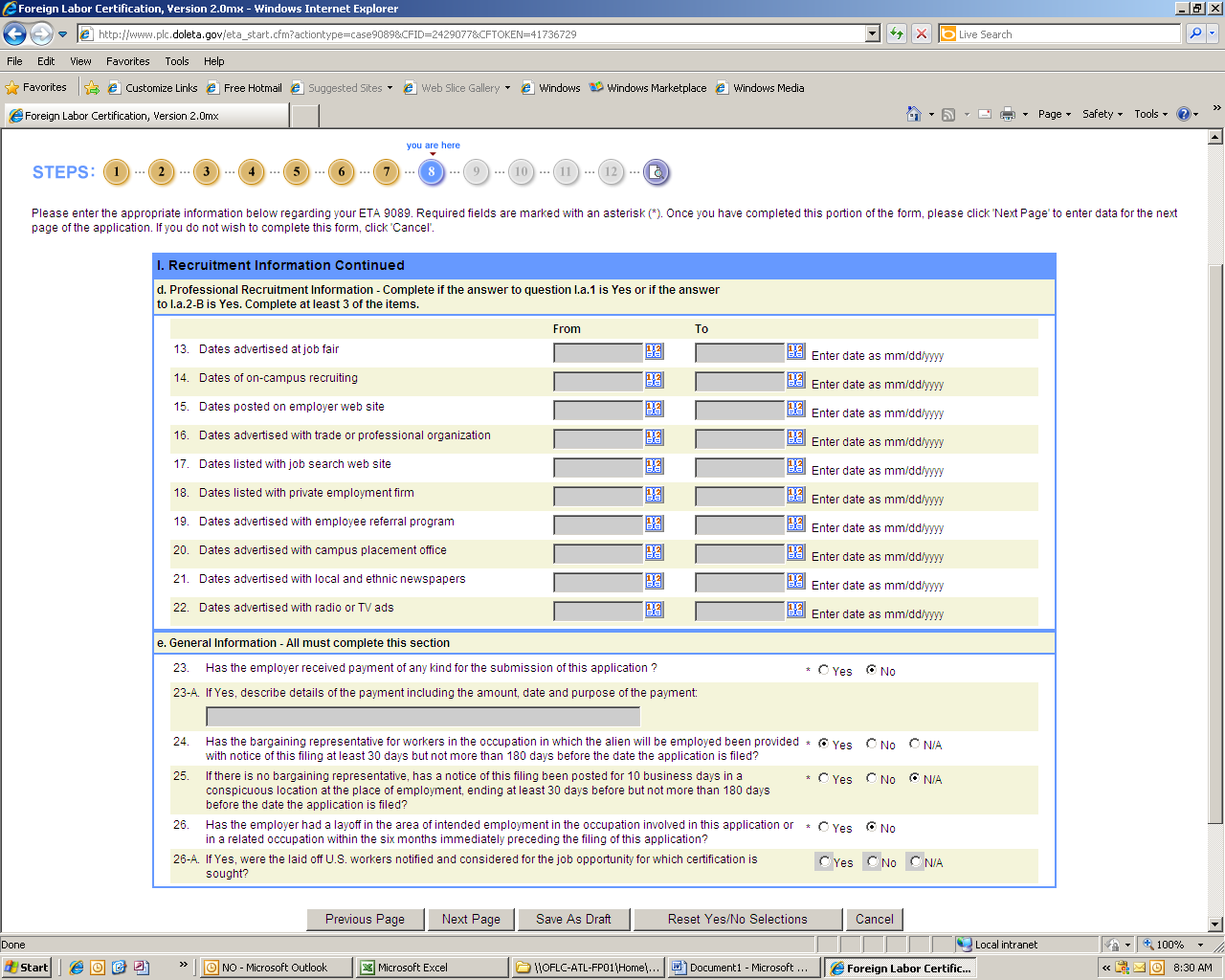Open the Safety menu dropdown
This screenshot has height=980, width=1225.
tap(1102, 114)
